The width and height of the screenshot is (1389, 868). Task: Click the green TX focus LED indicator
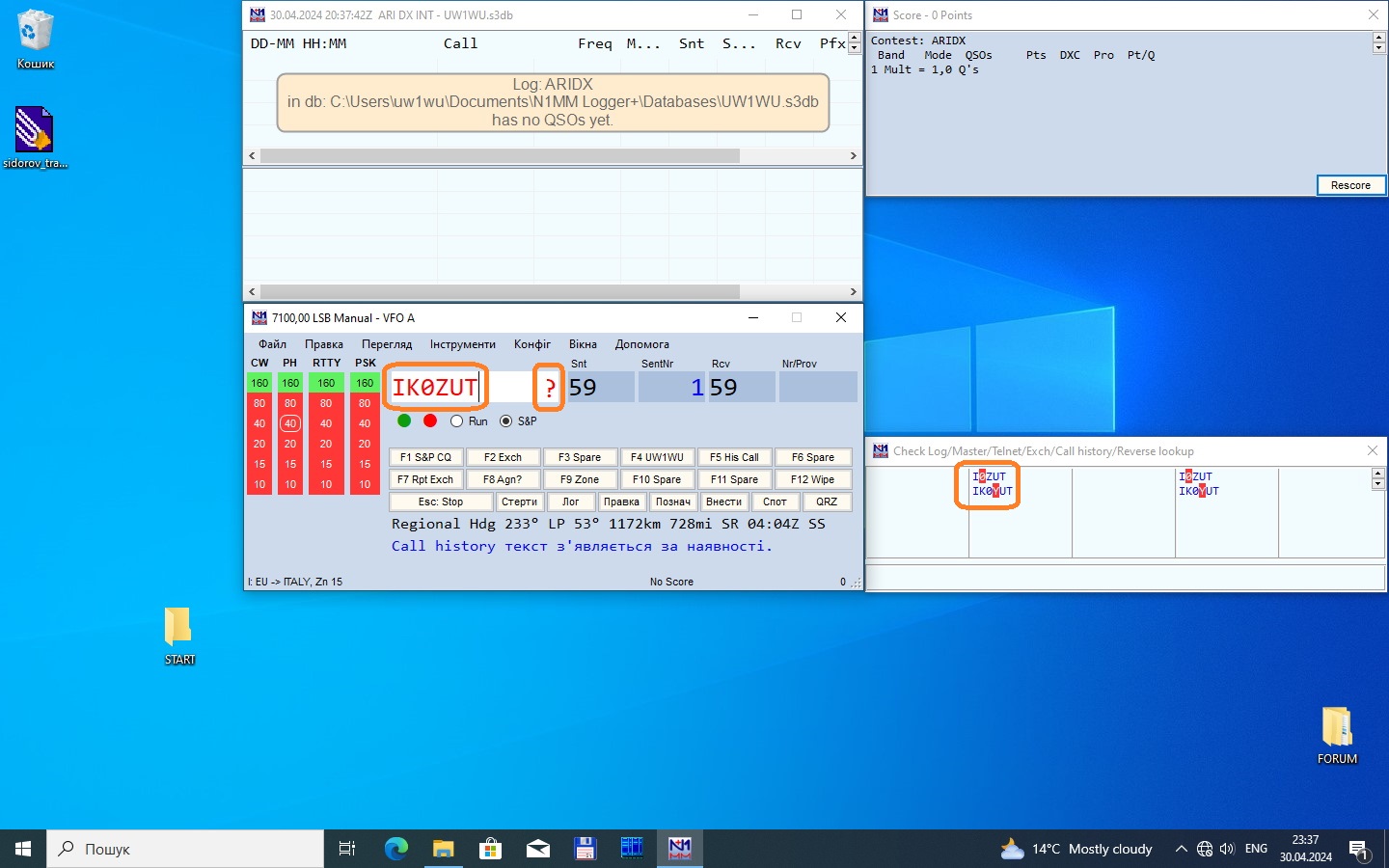click(404, 420)
